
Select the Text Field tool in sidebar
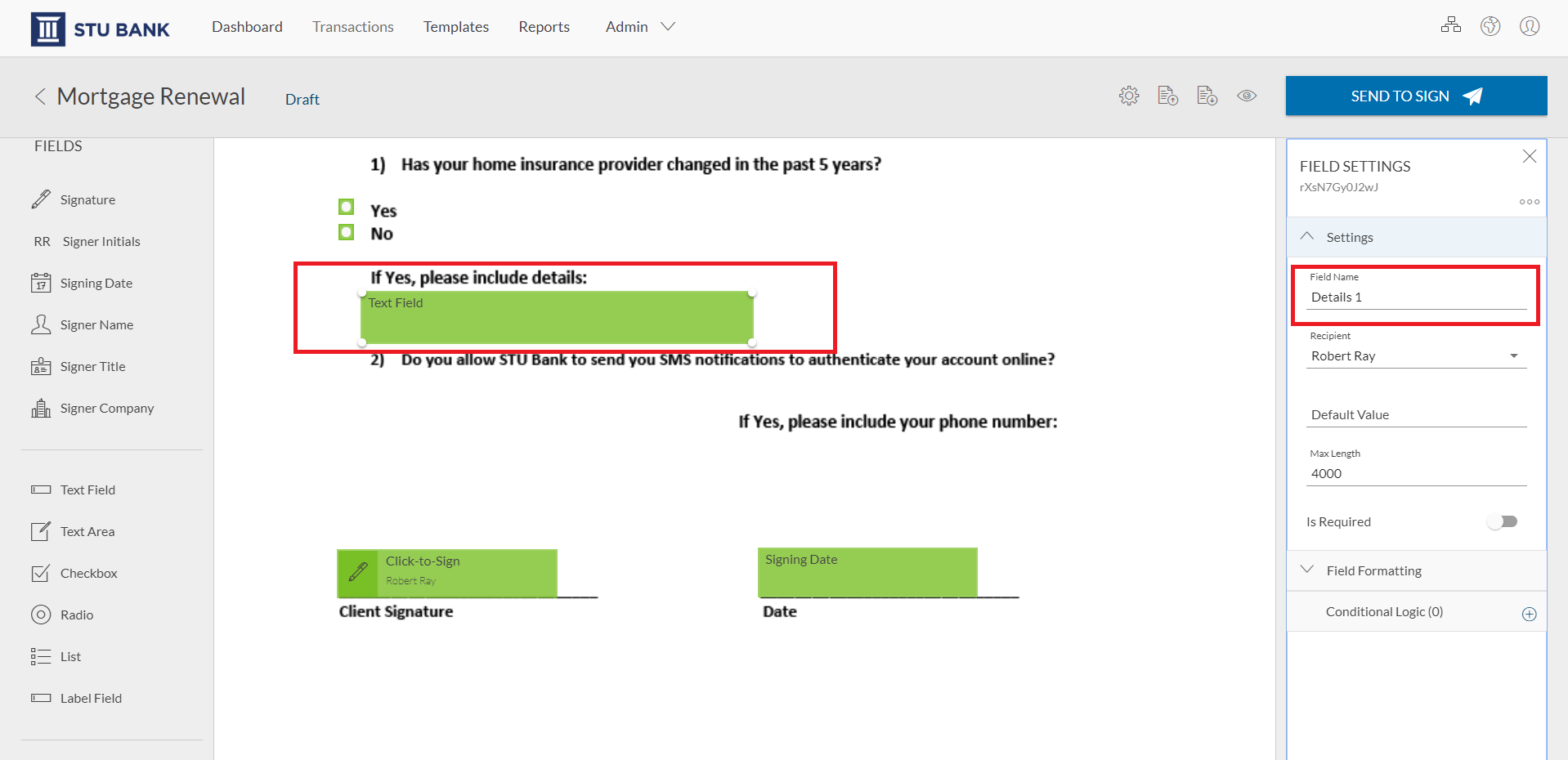pyautogui.click(x=74, y=490)
